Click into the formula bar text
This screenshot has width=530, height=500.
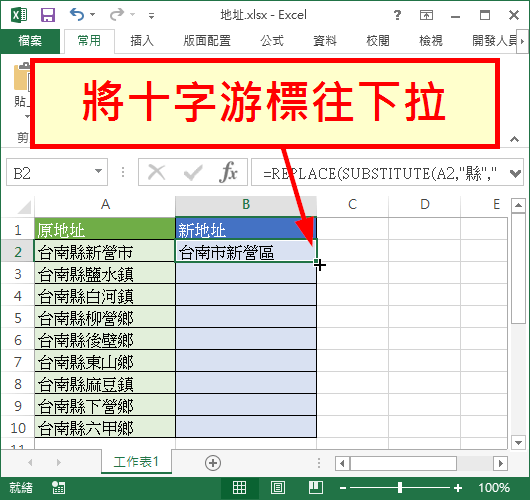[x=380, y=173]
